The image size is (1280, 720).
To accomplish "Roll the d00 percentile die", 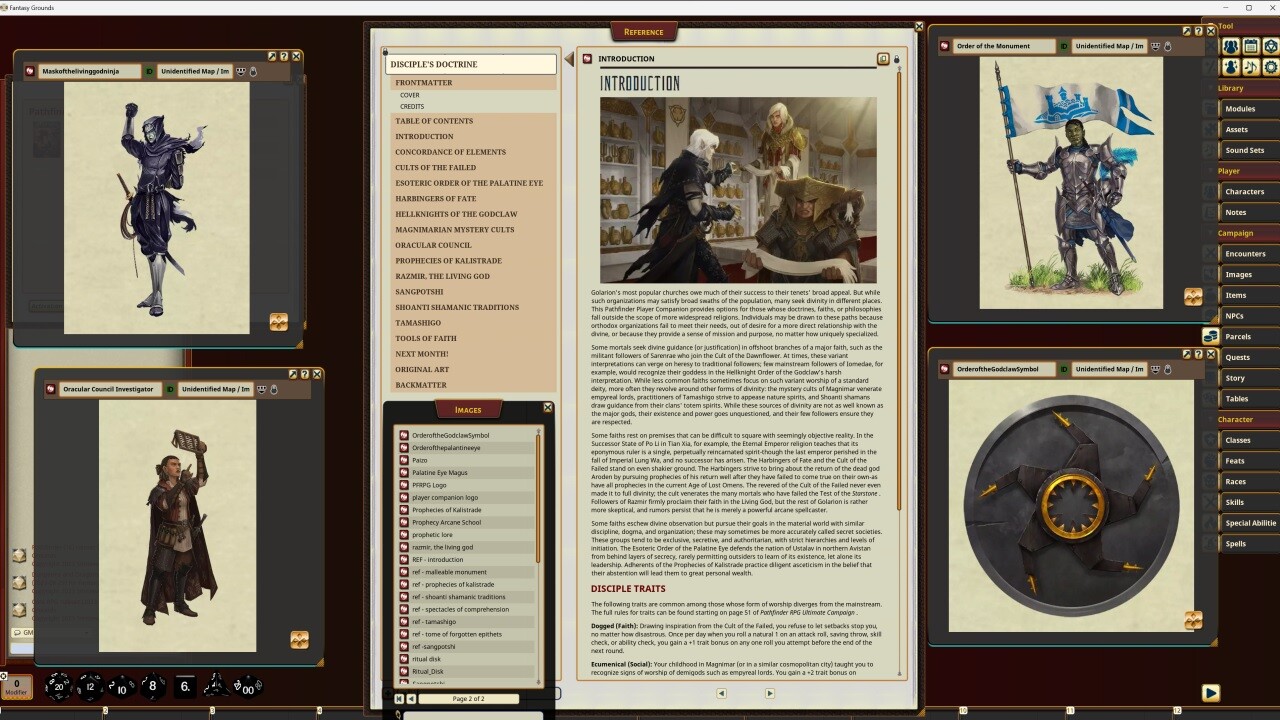I will (245, 687).
